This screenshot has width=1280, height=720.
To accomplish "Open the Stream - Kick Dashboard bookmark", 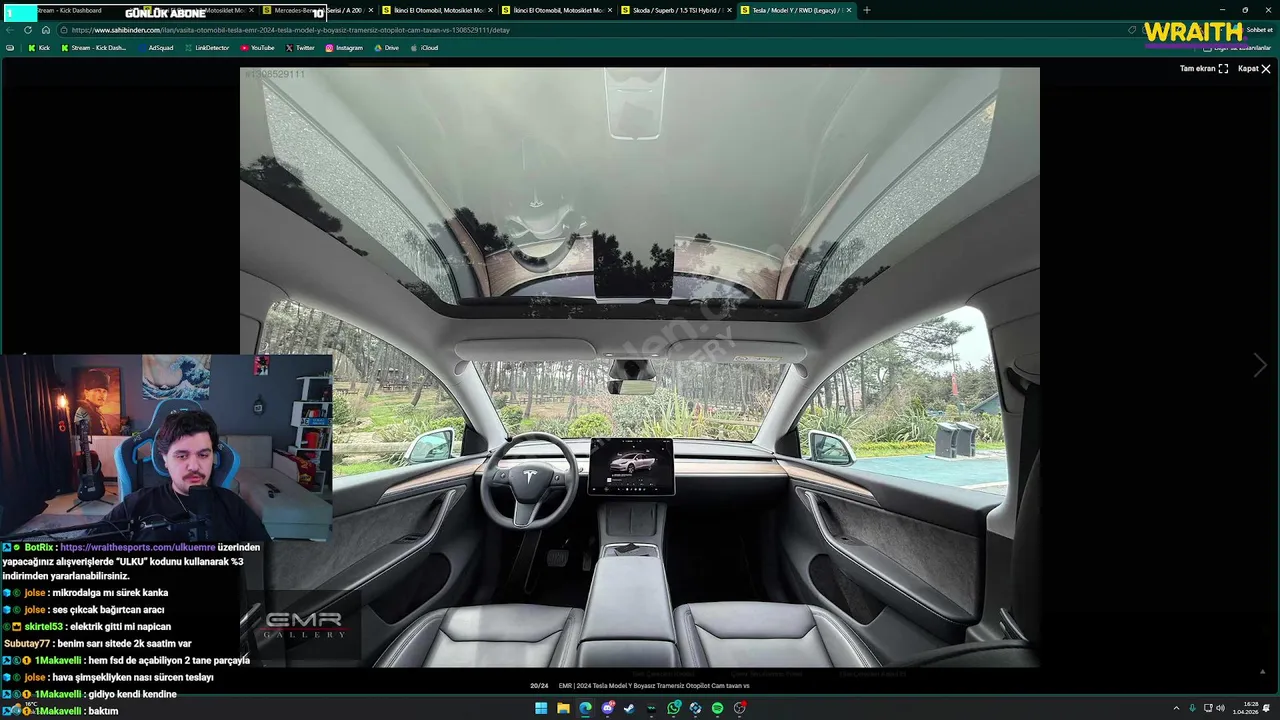I will (x=94, y=48).
